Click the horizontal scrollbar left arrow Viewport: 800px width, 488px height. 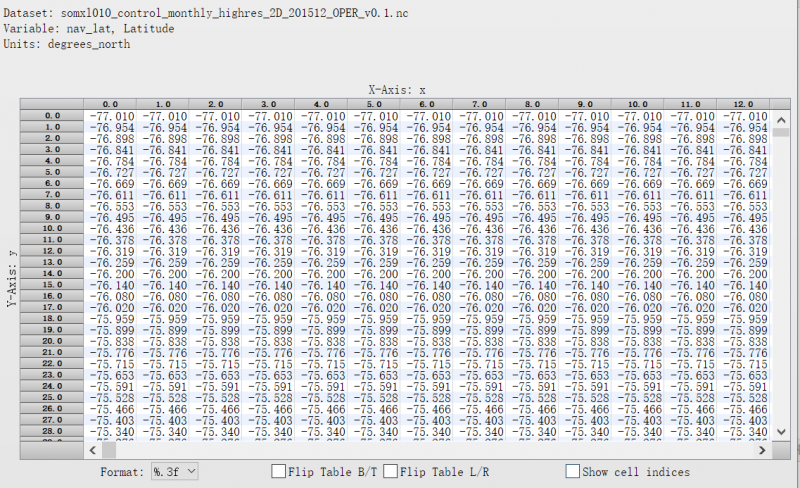(x=92, y=446)
